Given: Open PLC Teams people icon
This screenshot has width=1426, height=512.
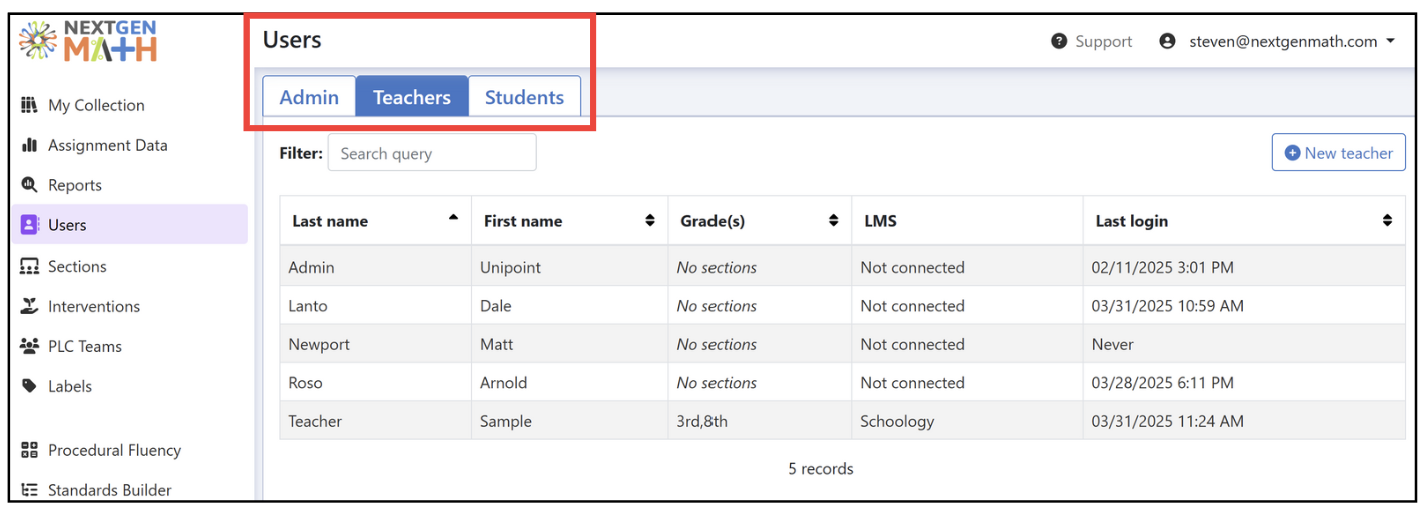Looking at the screenshot, I should point(29,346).
